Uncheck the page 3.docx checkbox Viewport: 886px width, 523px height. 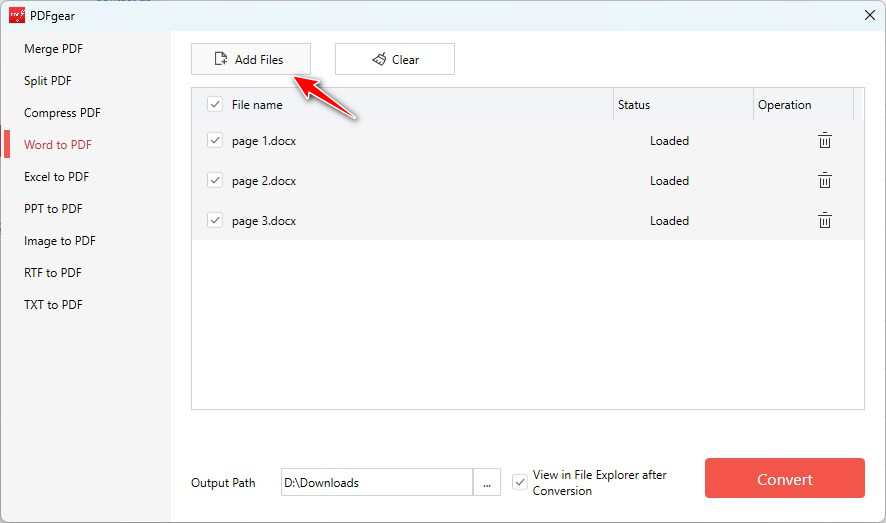(215, 220)
